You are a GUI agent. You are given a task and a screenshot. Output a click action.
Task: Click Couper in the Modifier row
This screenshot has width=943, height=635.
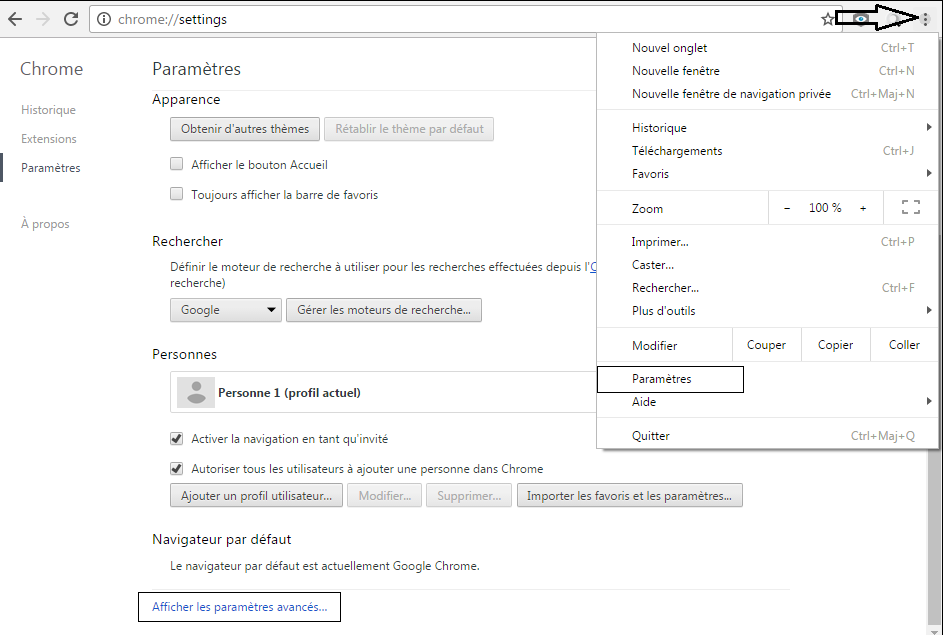(x=766, y=345)
